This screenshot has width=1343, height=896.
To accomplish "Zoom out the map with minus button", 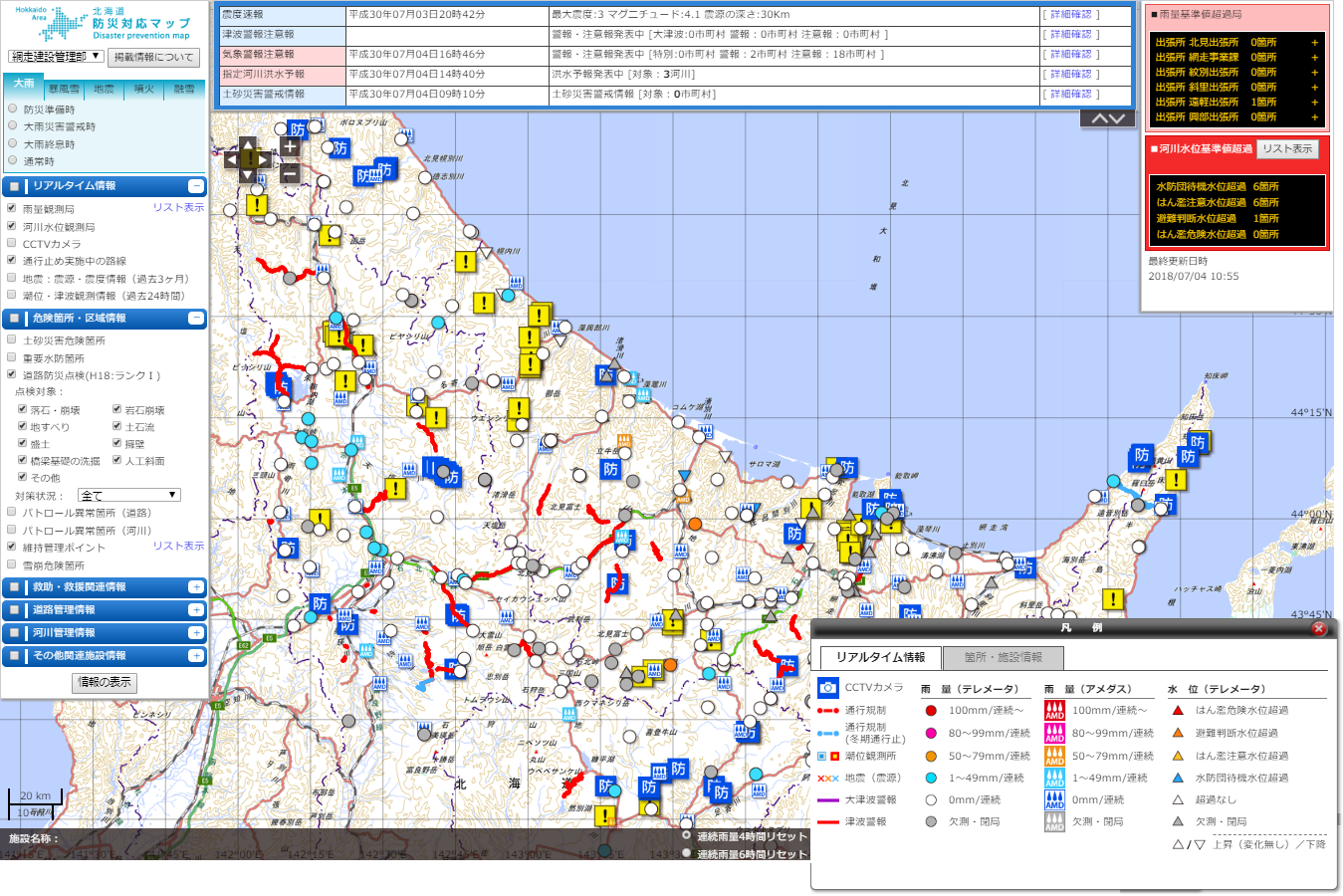I will [x=290, y=174].
